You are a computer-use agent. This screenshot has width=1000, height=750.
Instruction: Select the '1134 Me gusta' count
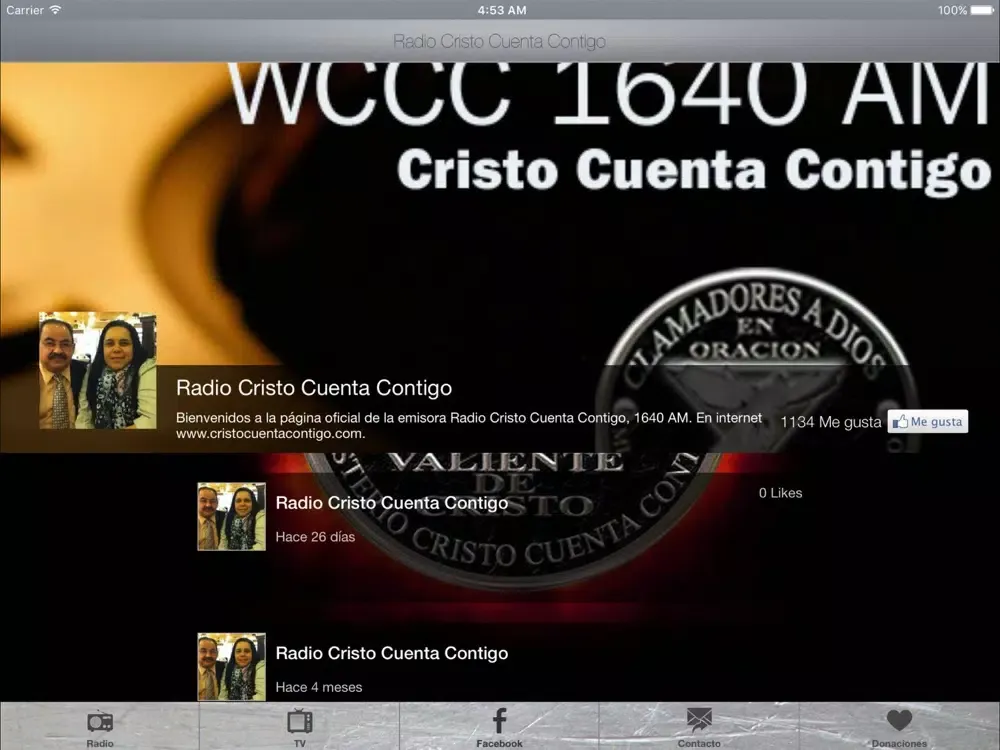tap(831, 422)
